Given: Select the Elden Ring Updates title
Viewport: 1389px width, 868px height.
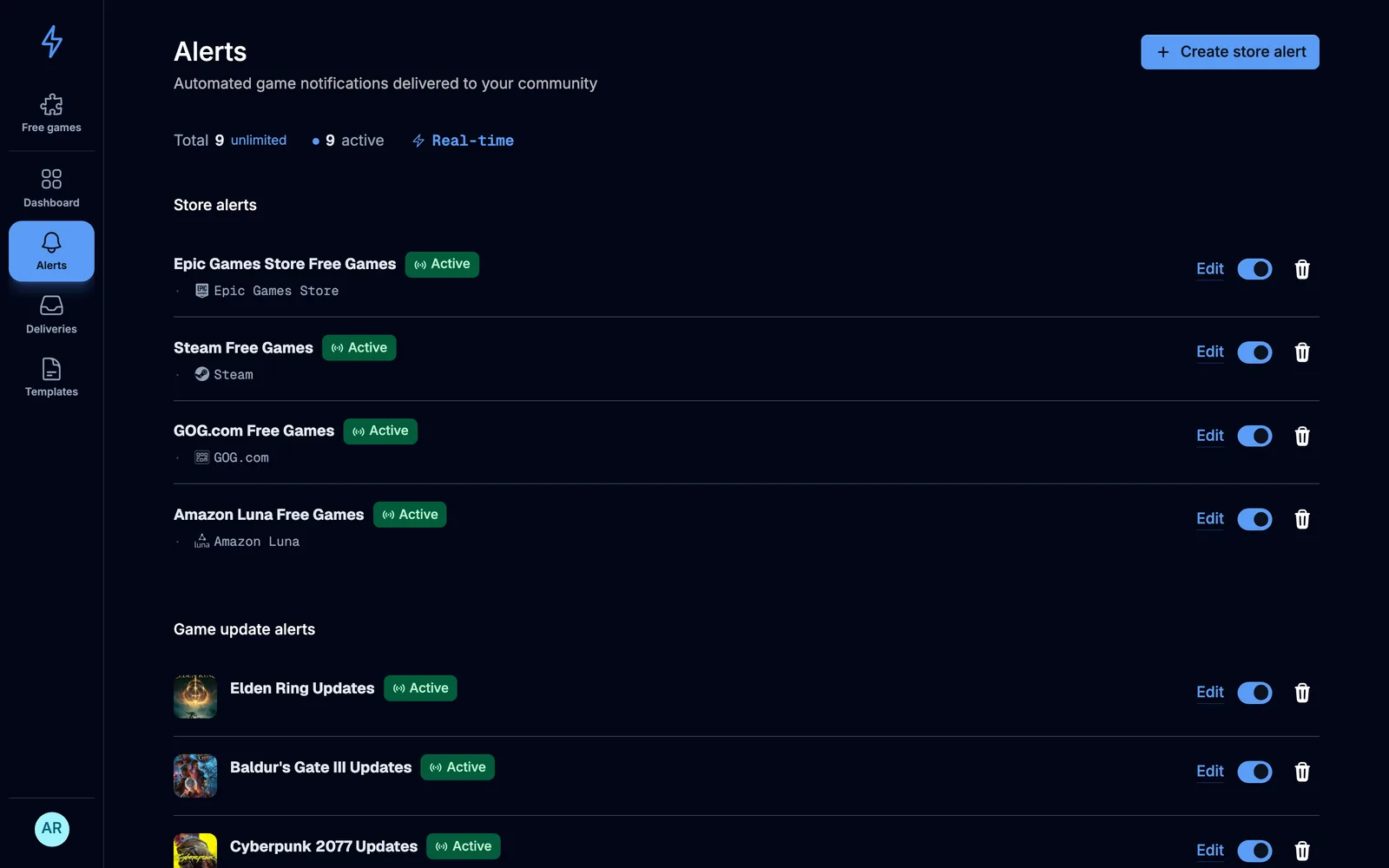Looking at the screenshot, I should click(302, 688).
